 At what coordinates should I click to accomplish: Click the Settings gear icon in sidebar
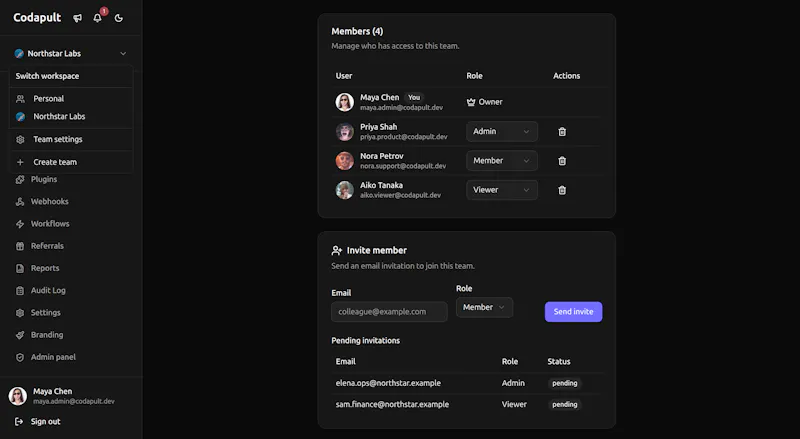(20, 312)
